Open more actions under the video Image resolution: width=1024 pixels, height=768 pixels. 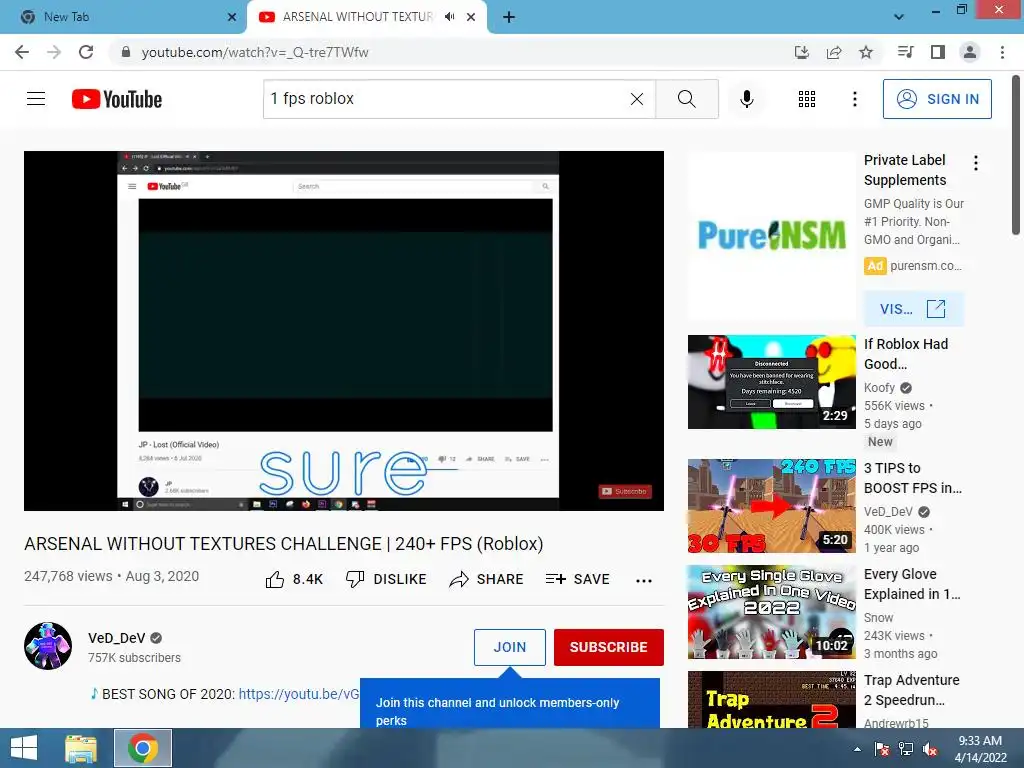tap(644, 581)
